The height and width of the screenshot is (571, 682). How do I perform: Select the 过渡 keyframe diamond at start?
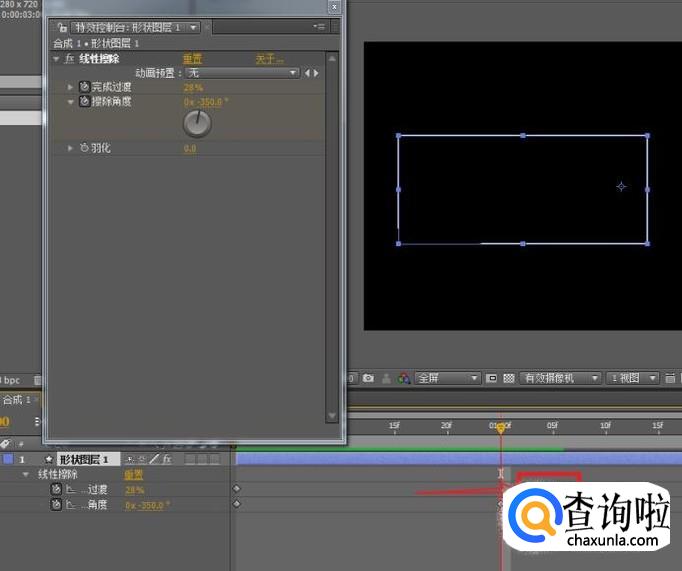click(x=237, y=489)
